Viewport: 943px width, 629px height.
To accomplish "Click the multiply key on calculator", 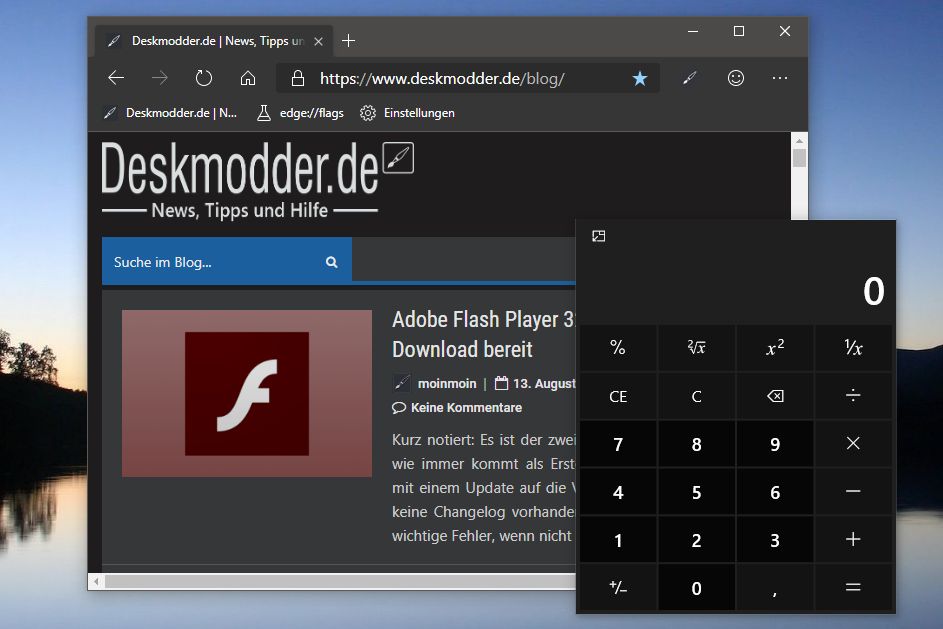I will point(853,444).
